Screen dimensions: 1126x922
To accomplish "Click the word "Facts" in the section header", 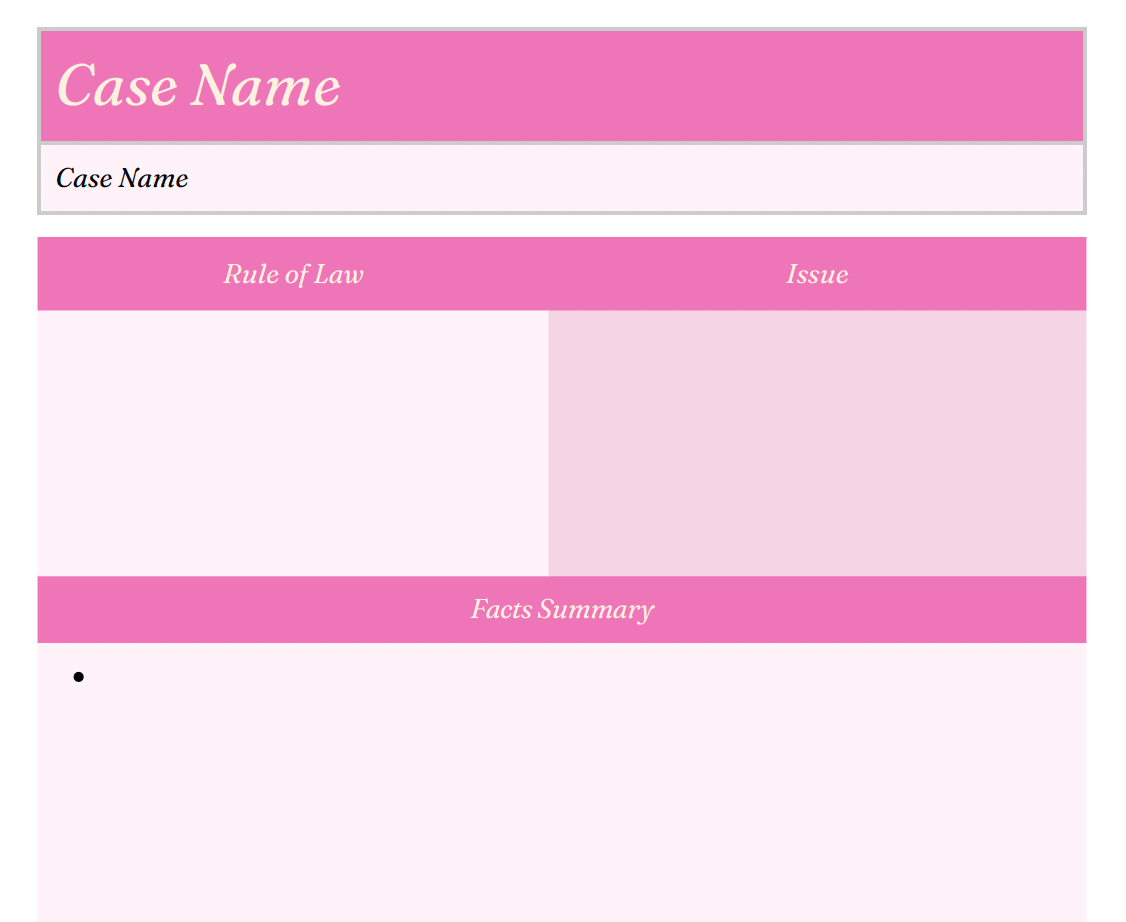I will [x=502, y=609].
